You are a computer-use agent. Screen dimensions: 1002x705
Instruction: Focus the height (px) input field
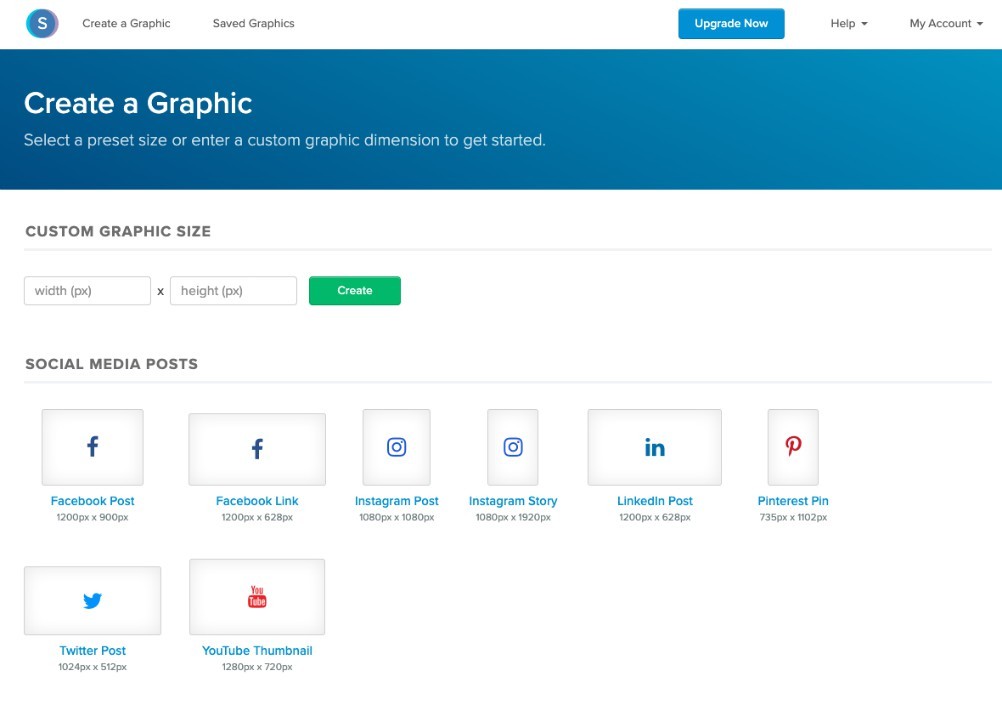233,291
